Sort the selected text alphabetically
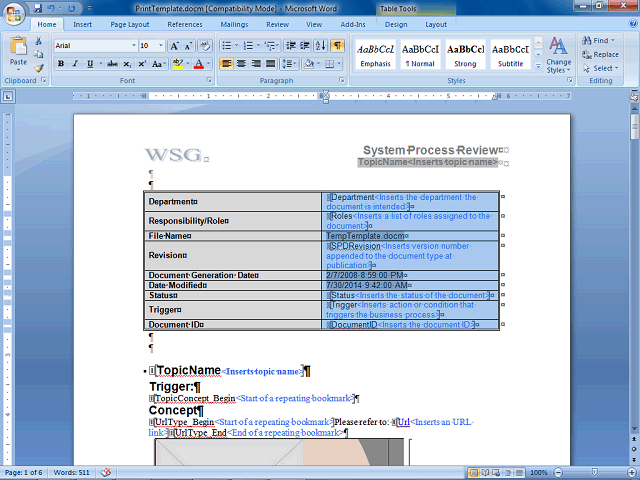The width and height of the screenshot is (640, 480). [321, 46]
